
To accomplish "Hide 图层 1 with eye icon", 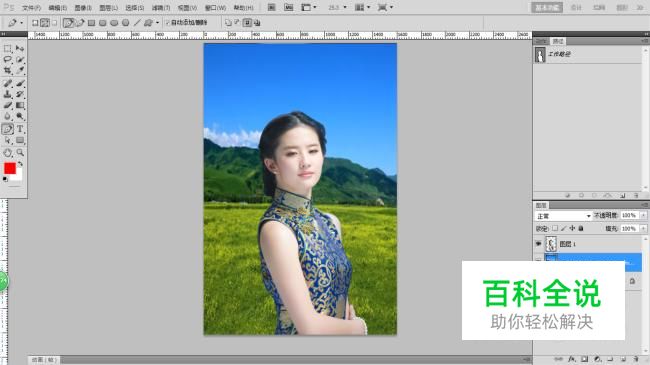I will pyautogui.click(x=538, y=244).
